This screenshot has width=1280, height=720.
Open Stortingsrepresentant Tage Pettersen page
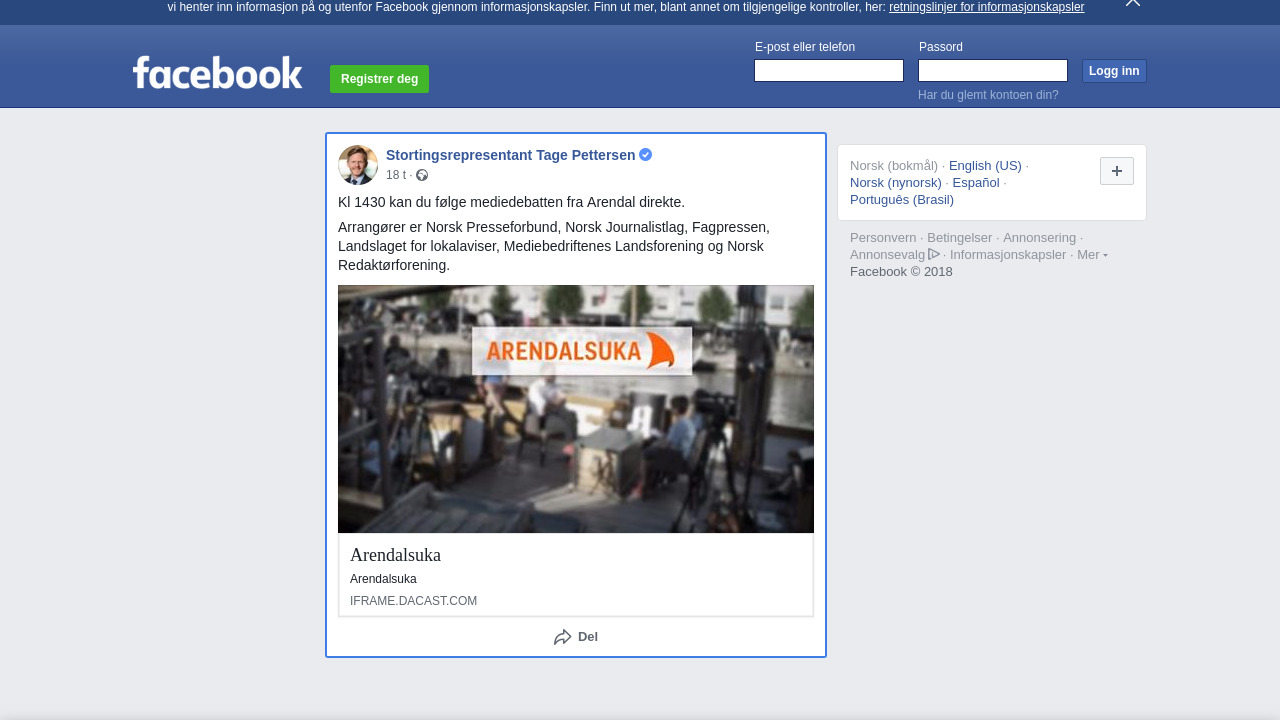click(510, 155)
